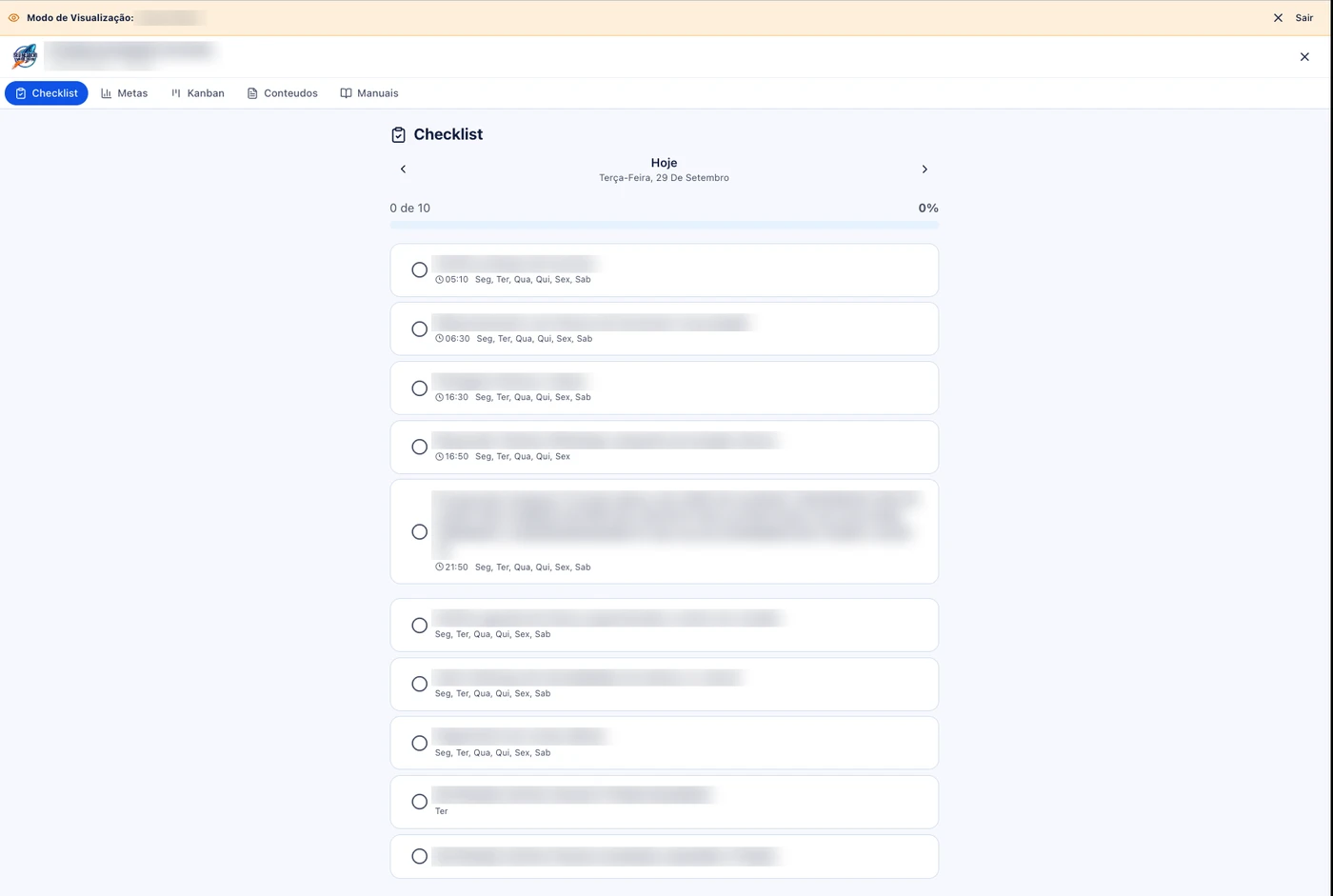Click the organization logo in the header
The image size is (1333, 896).
point(25,57)
